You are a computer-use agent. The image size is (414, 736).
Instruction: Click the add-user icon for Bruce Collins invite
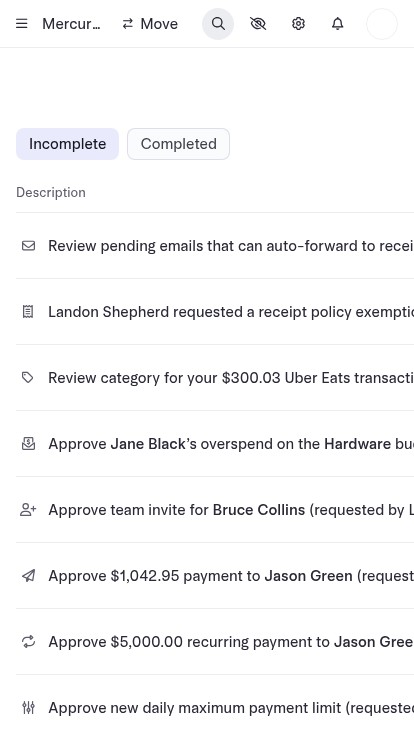tap(28, 509)
